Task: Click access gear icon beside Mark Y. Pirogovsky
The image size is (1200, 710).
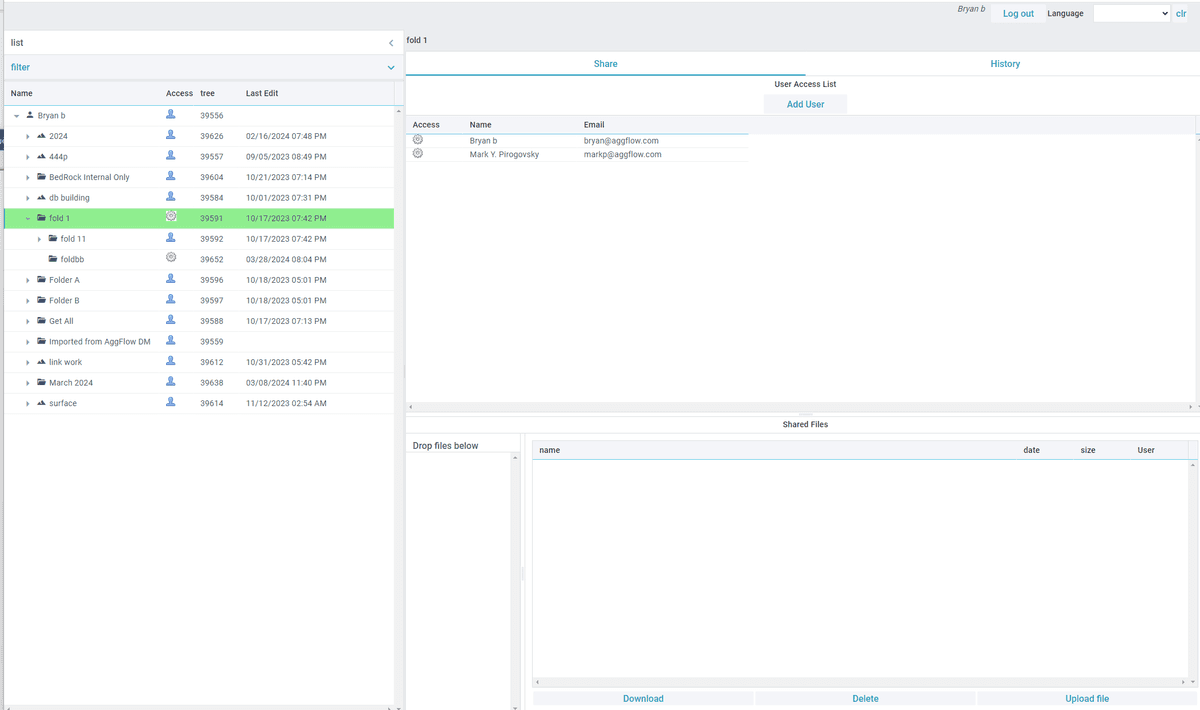Action: coord(418,154)
